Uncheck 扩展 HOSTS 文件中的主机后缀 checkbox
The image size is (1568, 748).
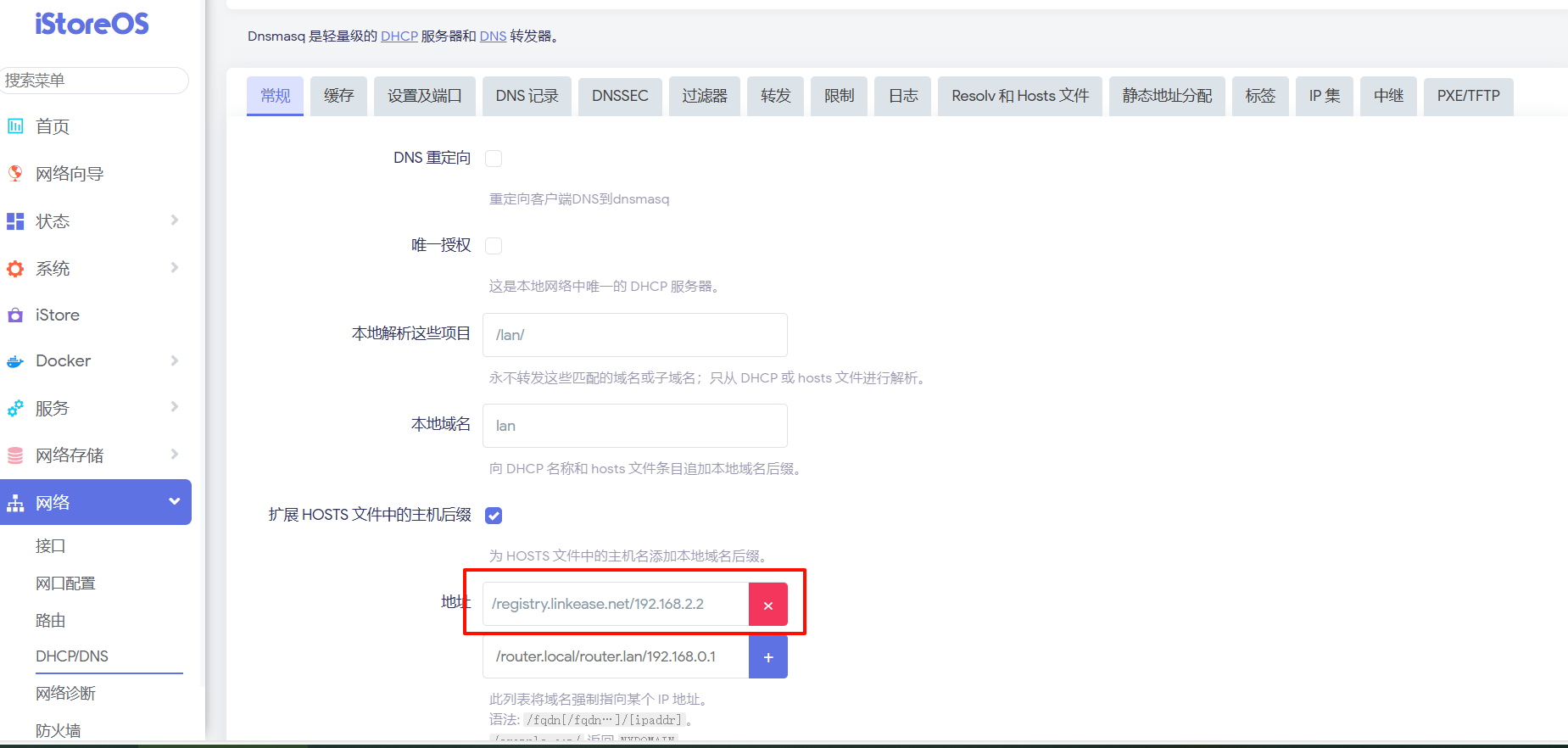click(x=494, y=516)
